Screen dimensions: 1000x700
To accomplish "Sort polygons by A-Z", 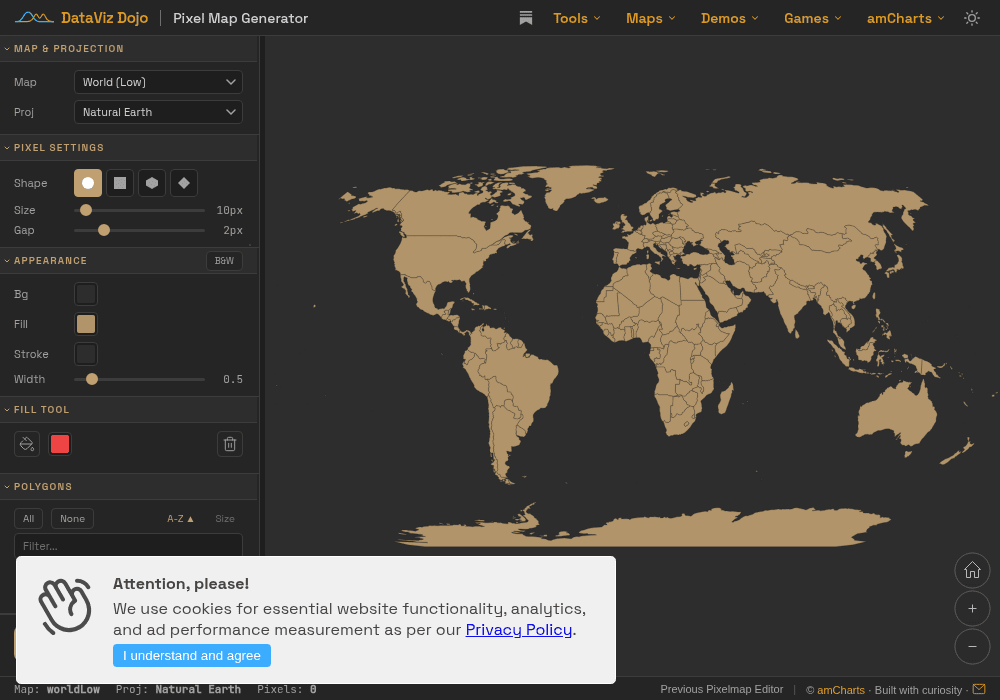I will 180,519.
